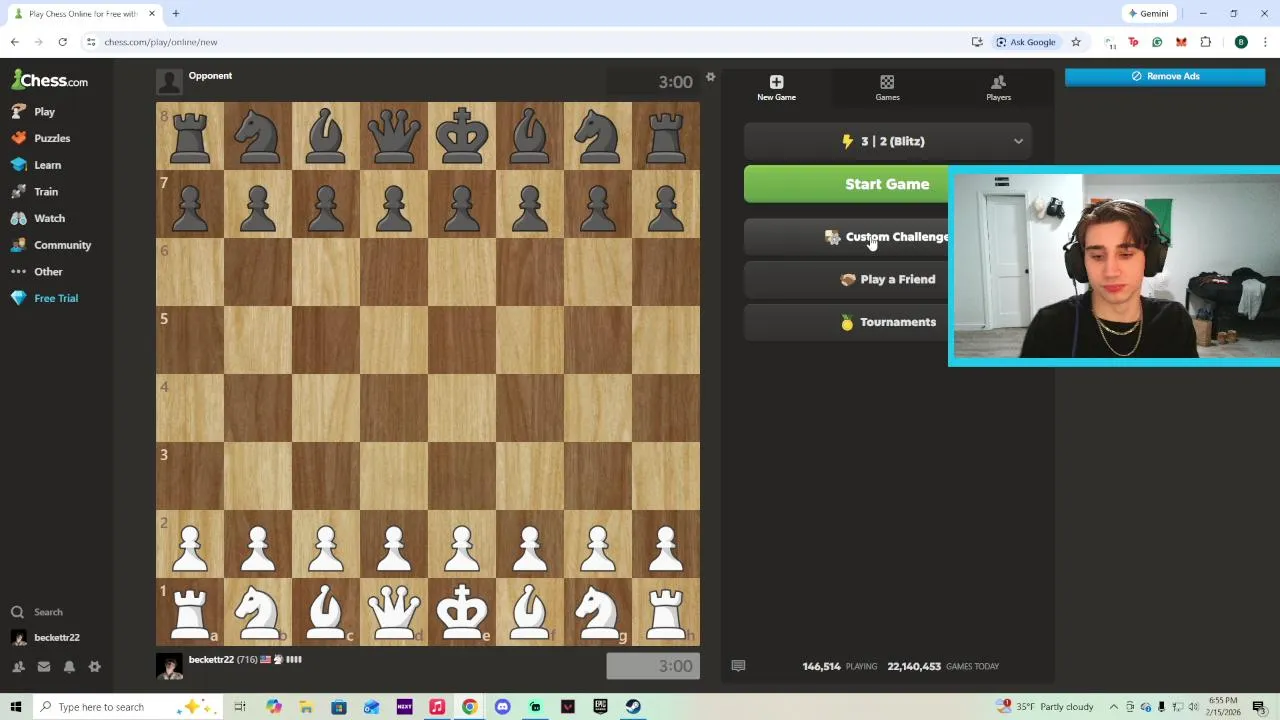The height and width of the screenshot is (720, 1280).
Task: Open the Train section
Action: coord(45,192)
